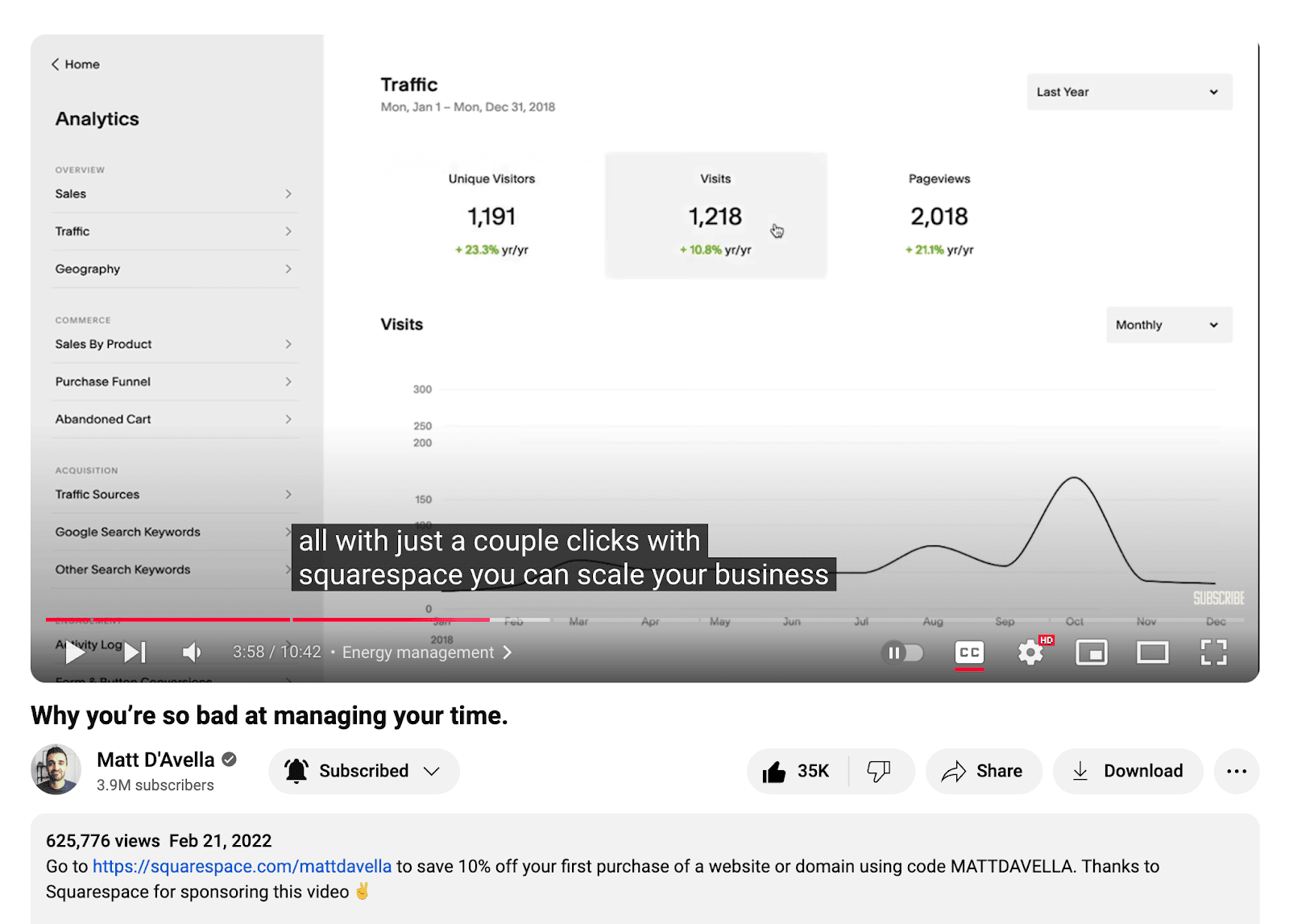1289x924 pixels.
Task: Open Sales in Analytics overview
Action: 174,194
